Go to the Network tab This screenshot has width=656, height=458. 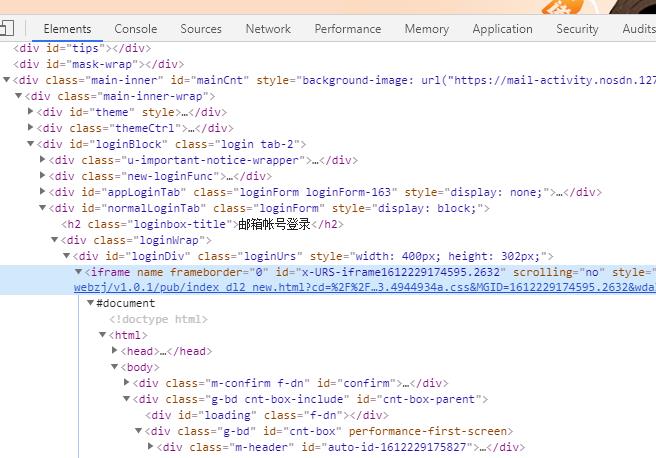pos(268,29)
